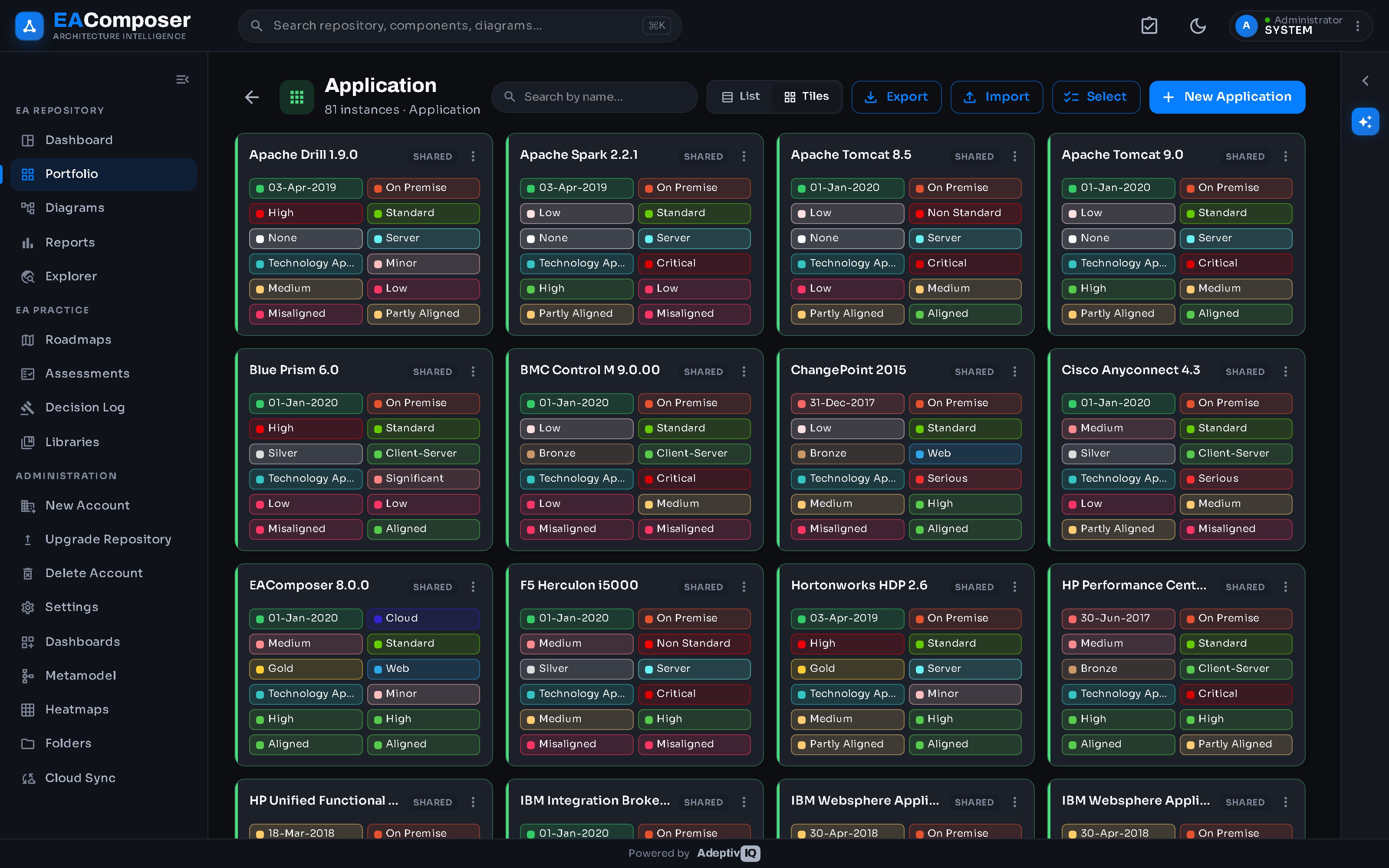
Task: Open the tasks checklist icon in header
Action: click(1149, 26)
